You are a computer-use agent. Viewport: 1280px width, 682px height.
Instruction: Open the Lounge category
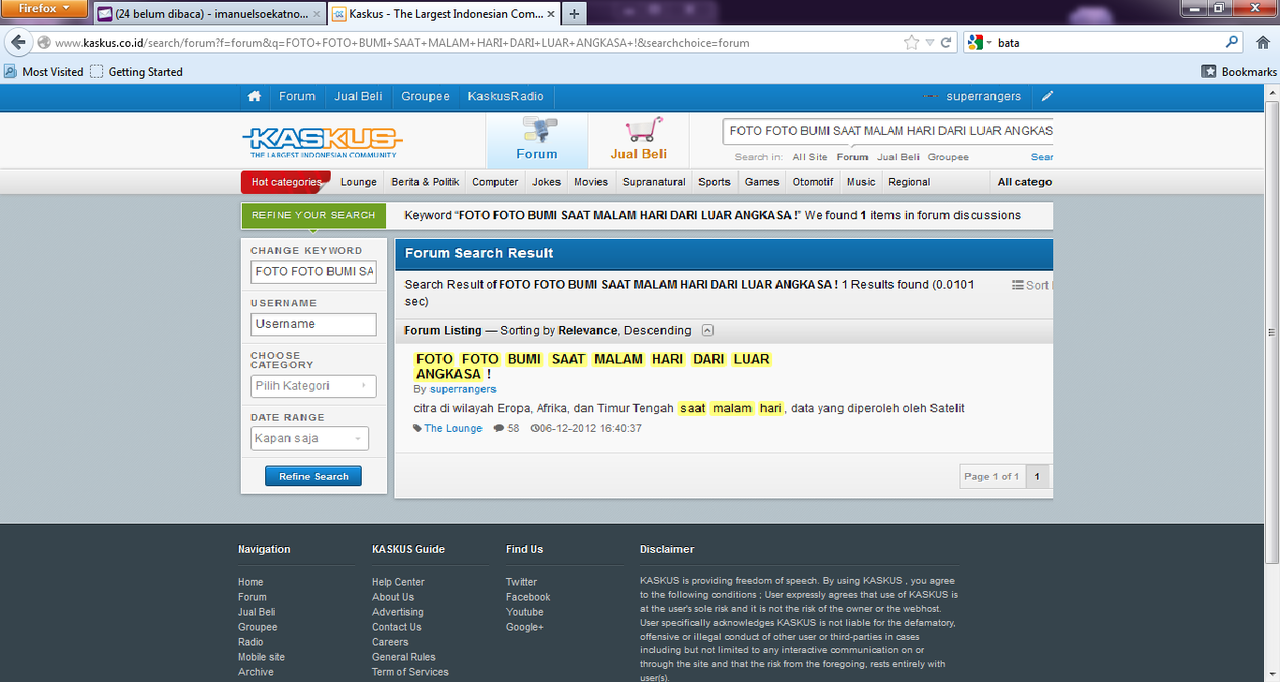tap(359, 182)
